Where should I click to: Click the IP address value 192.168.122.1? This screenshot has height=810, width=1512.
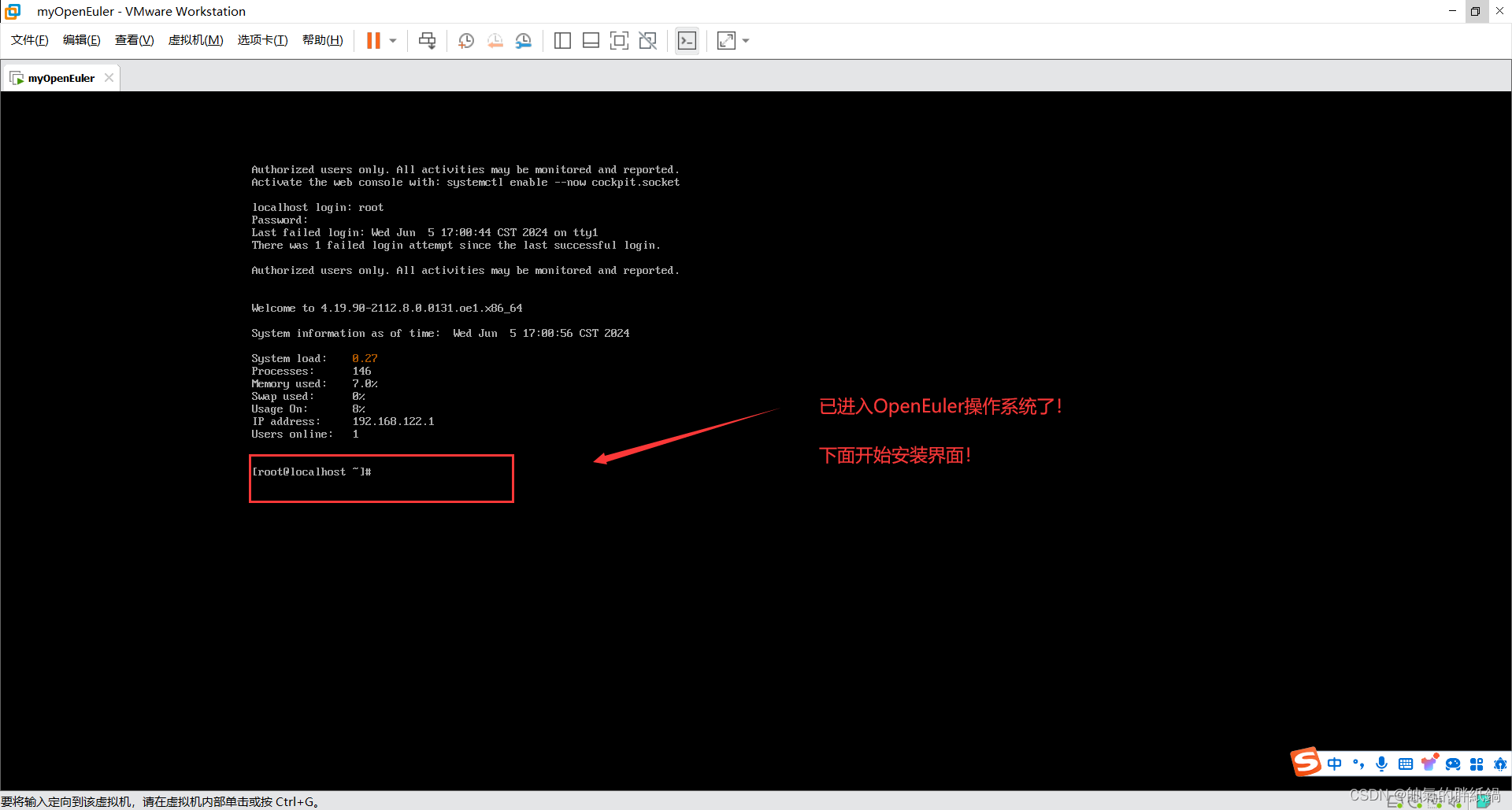click(393, 421)
